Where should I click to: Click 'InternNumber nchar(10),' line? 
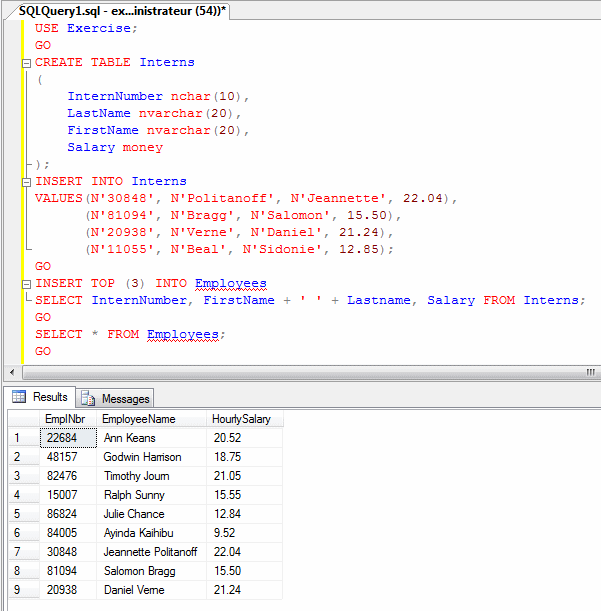point(158,96)
